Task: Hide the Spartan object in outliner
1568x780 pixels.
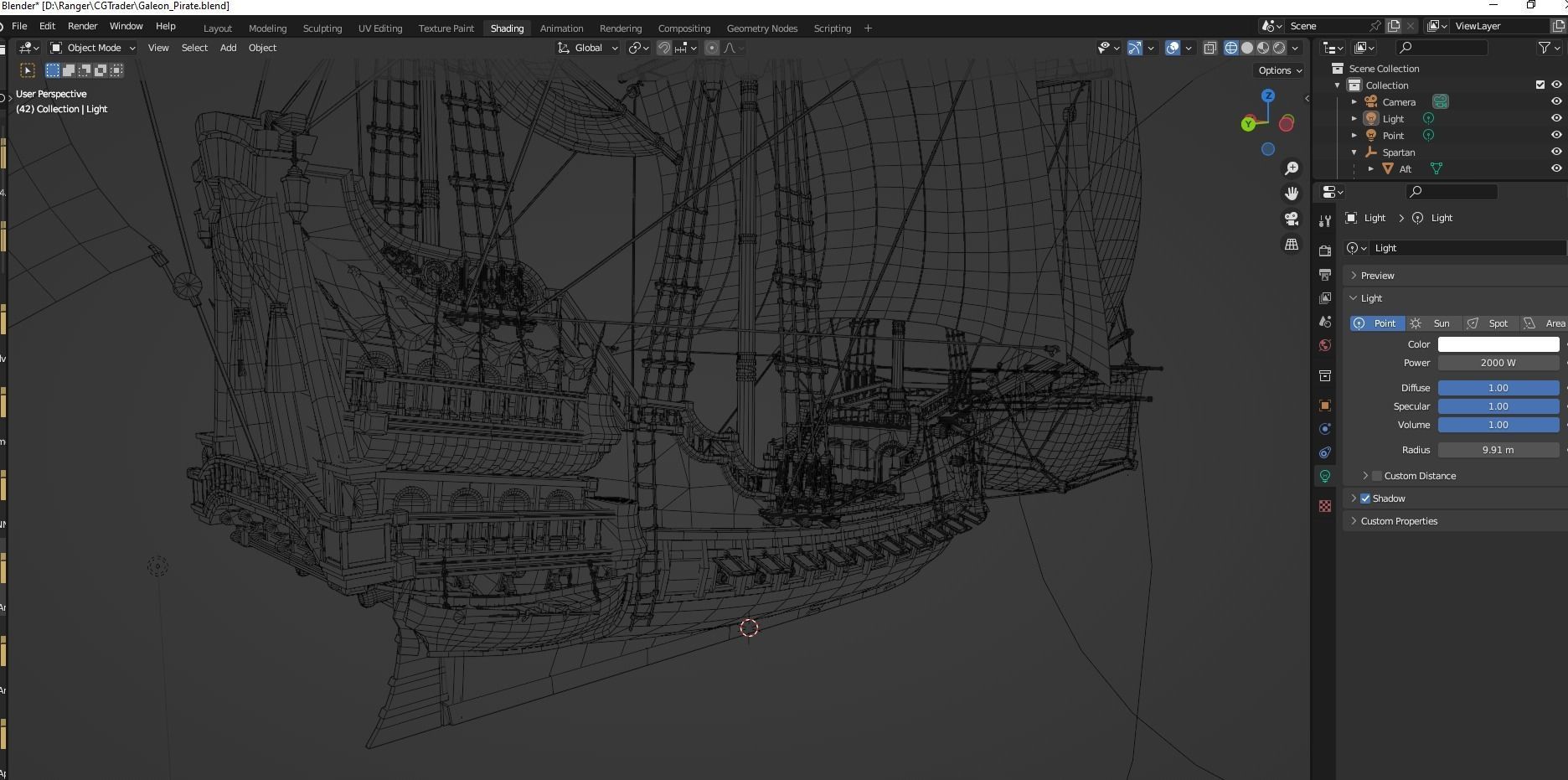Action: click(1556, 152)
